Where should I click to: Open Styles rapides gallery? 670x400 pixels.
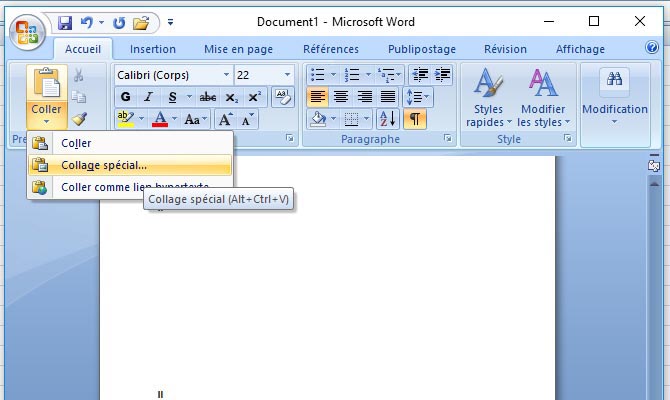coord(488,97)
